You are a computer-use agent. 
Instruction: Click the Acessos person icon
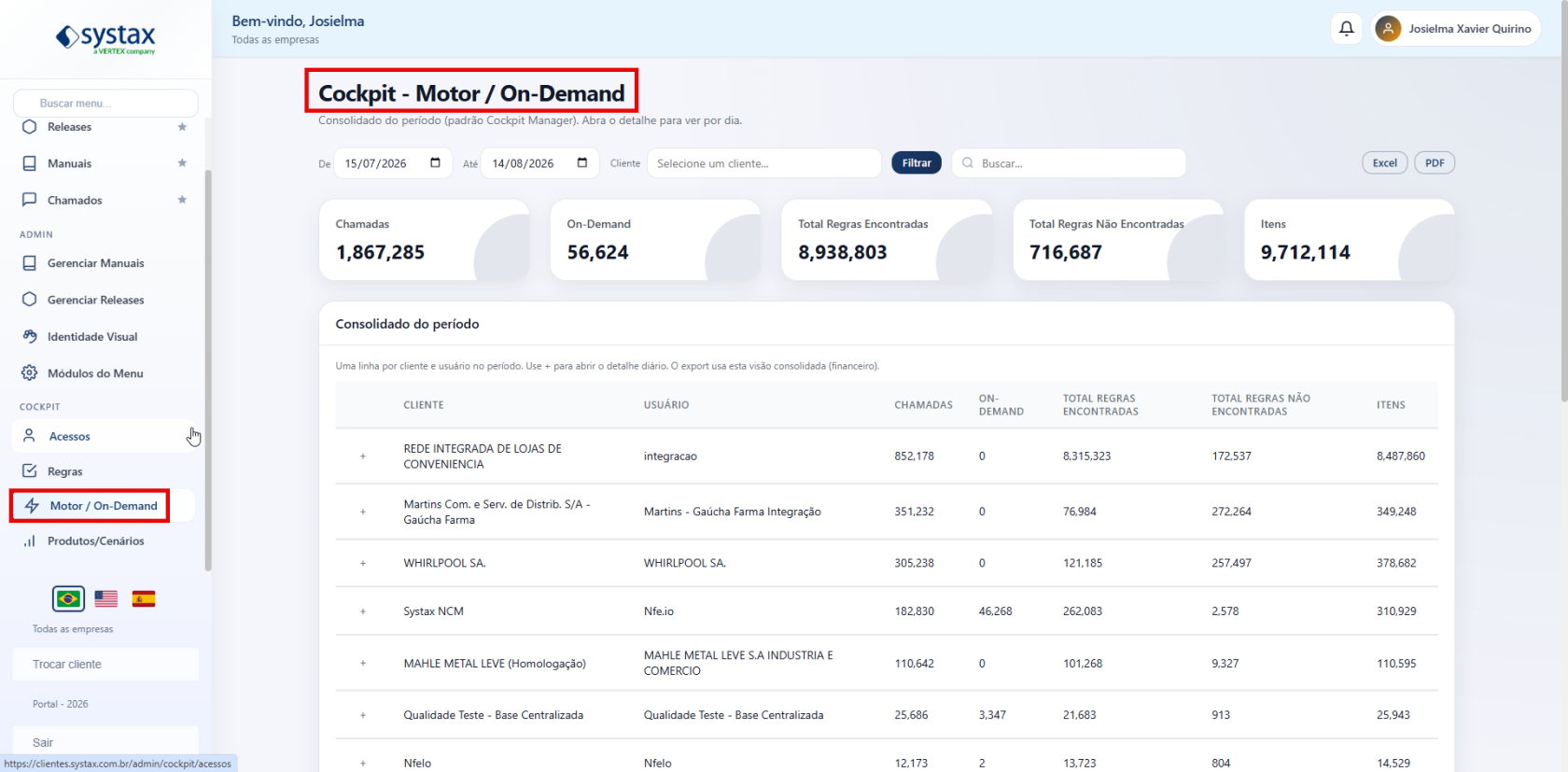pos(30,436)
